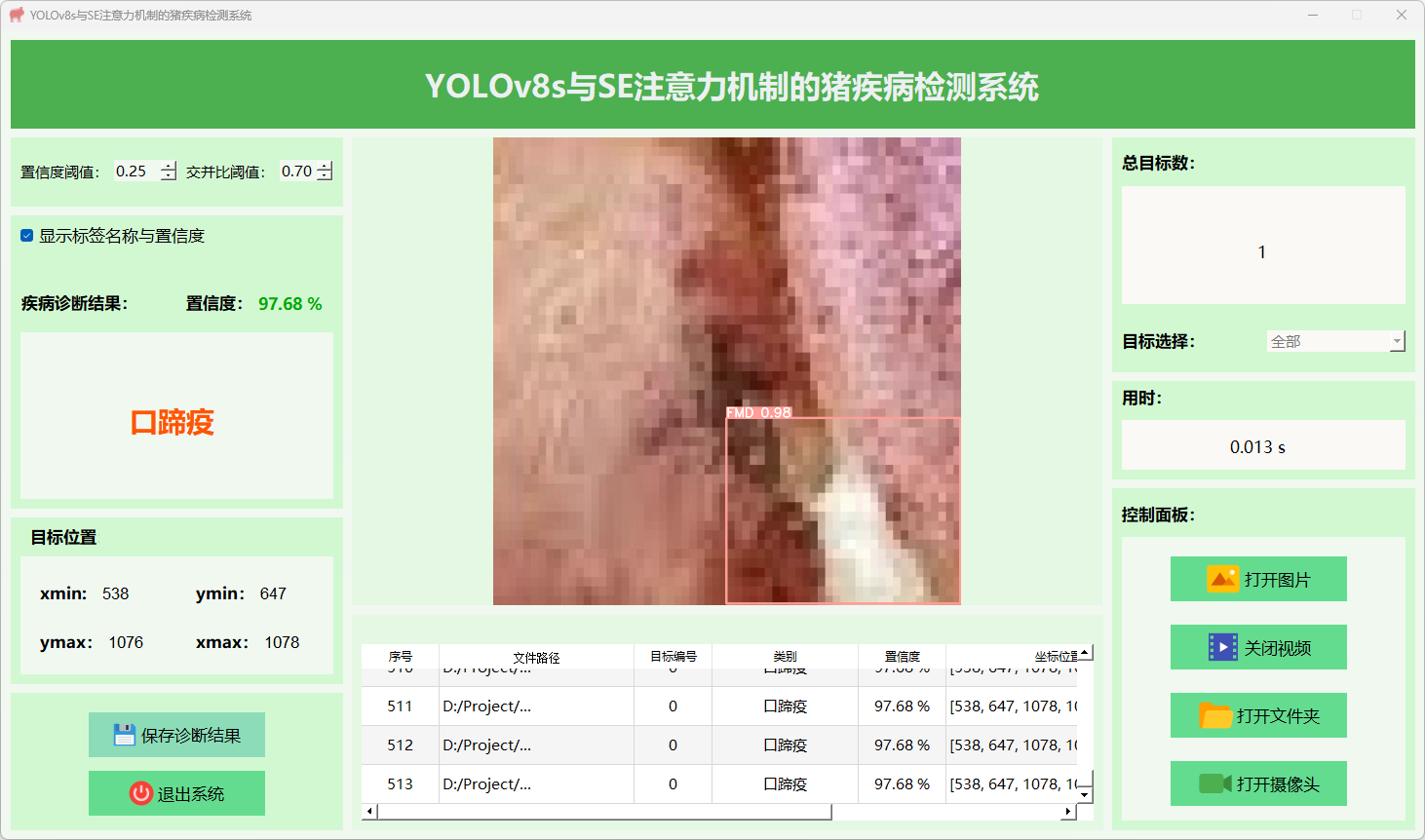This screenshot has height=840, width=1425.
Task: Click the file path cell in row 513
Action: click(537, 784)
